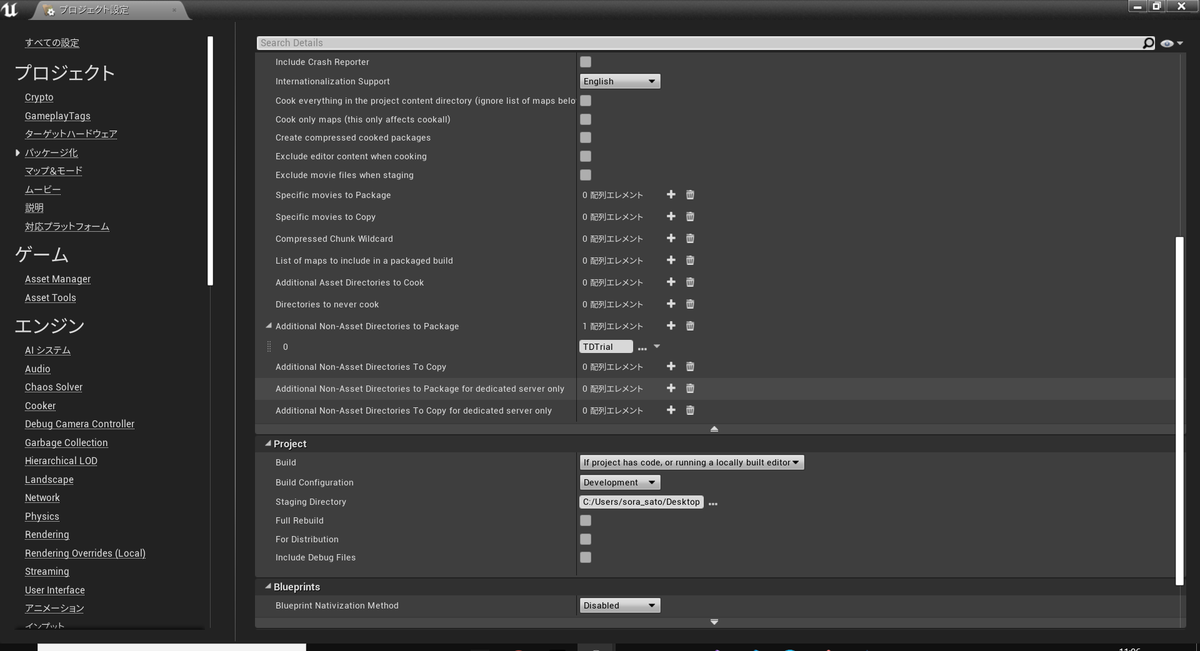Enable Cook everything in project content directory

pyautogui.click(x=586, y=100)
